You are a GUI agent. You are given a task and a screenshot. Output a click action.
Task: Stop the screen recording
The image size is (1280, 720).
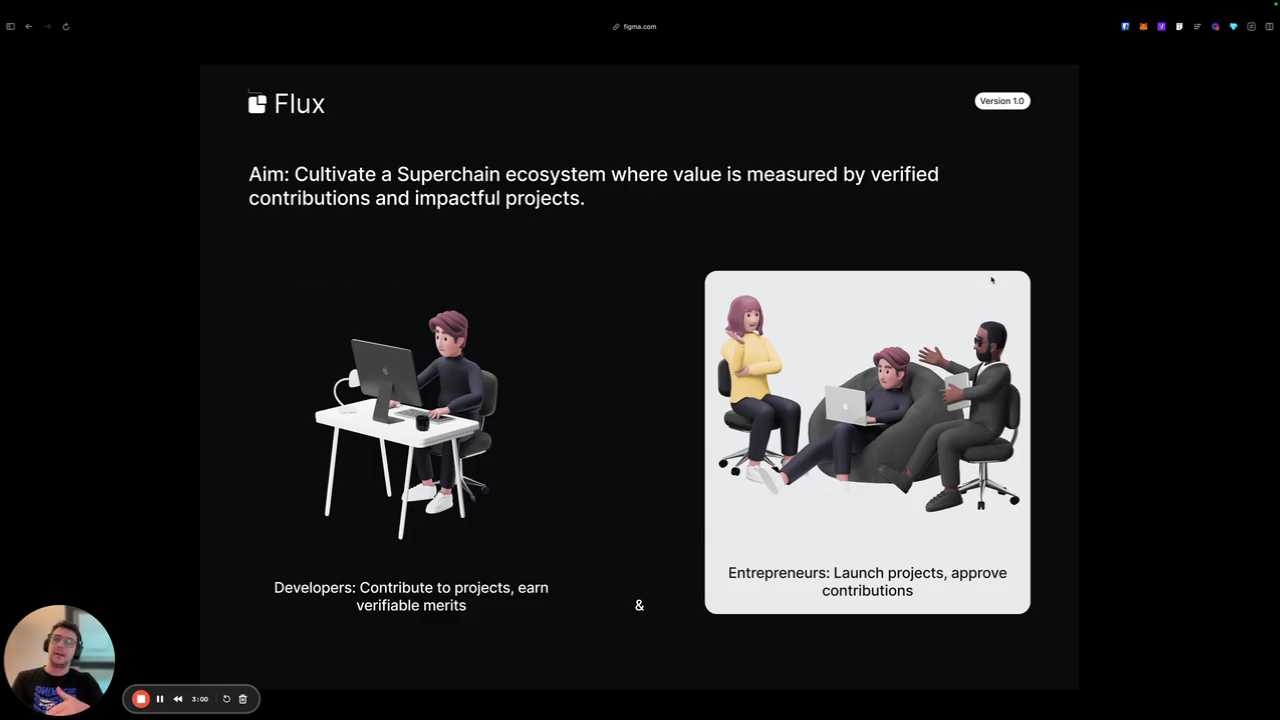(x=141, y=699)
